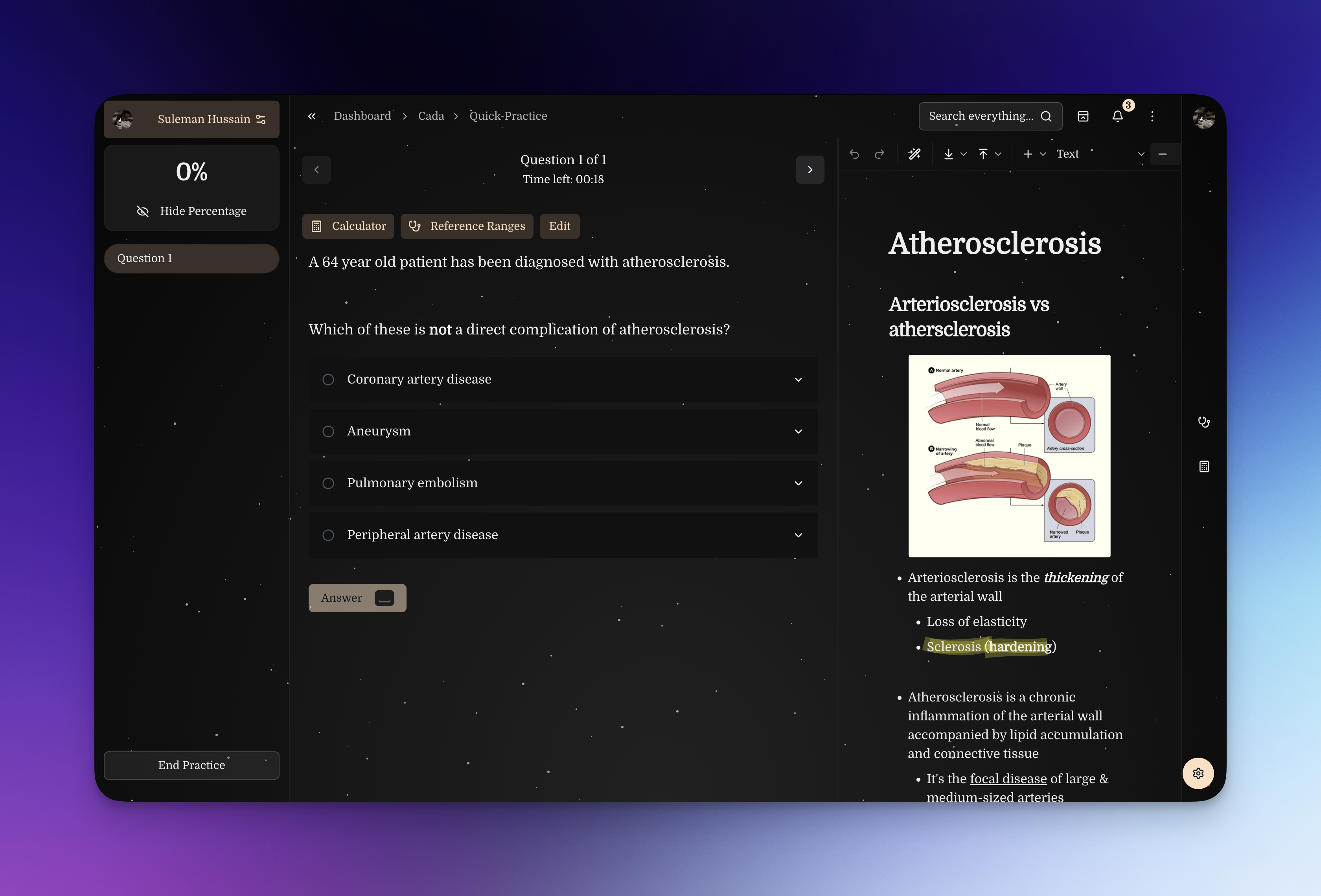Expand the Peripheral artery disease option
This screenshot has width=1321, height=896.
(x=798, y=534)
